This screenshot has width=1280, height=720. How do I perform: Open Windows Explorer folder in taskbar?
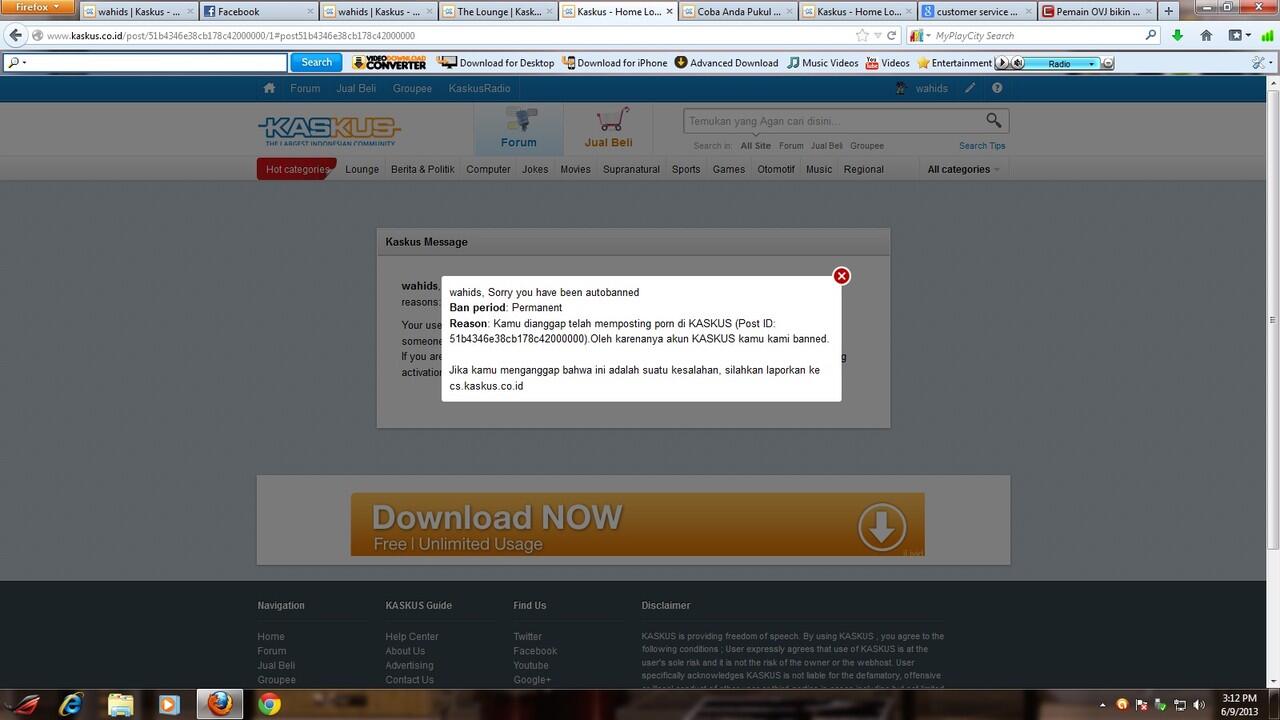(x=121, y=704)
